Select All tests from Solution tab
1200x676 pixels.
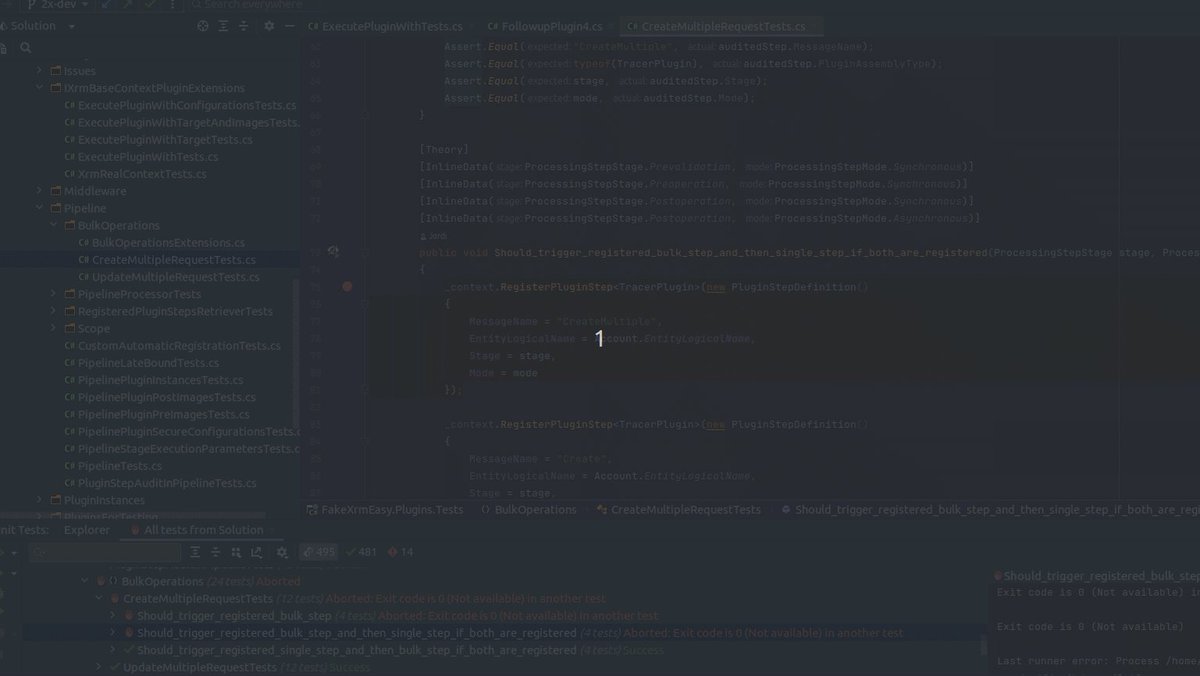point(203,530)
